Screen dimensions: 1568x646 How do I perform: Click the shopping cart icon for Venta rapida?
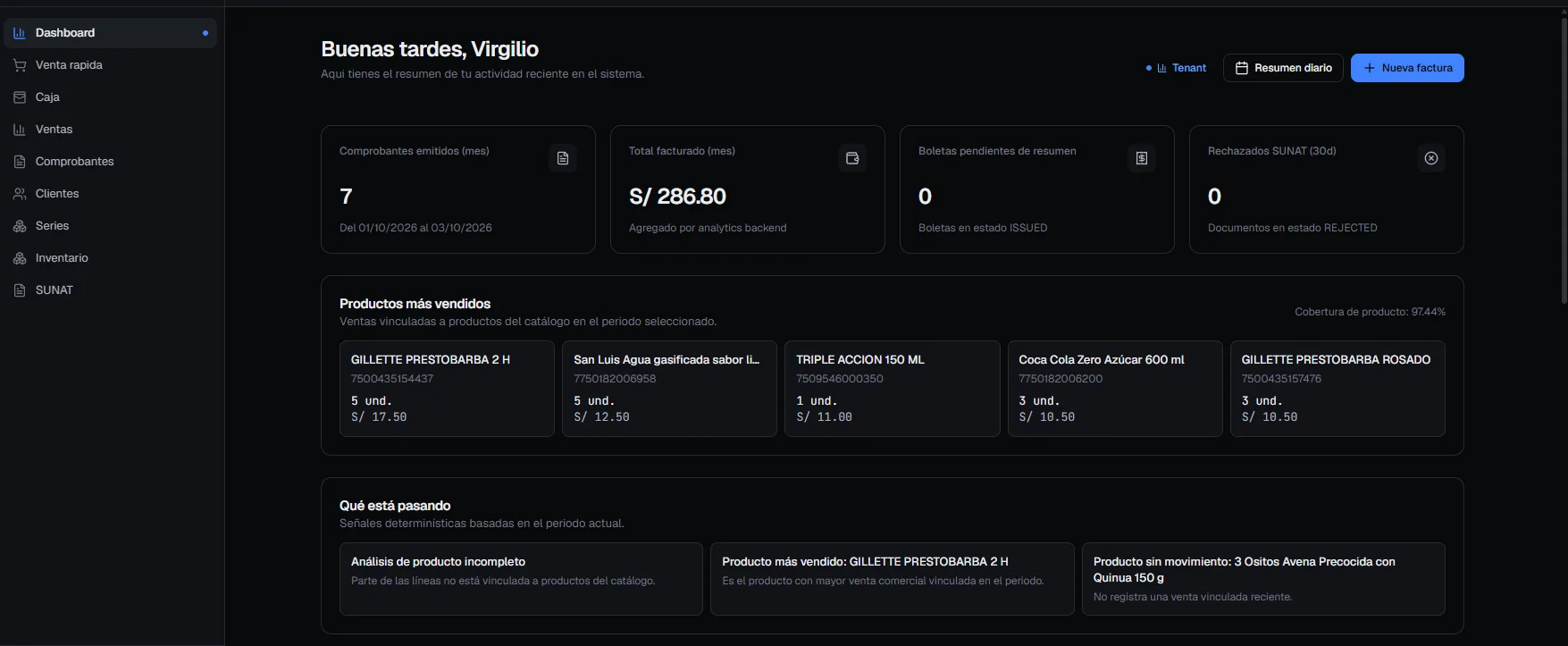(x=20, y=65)
